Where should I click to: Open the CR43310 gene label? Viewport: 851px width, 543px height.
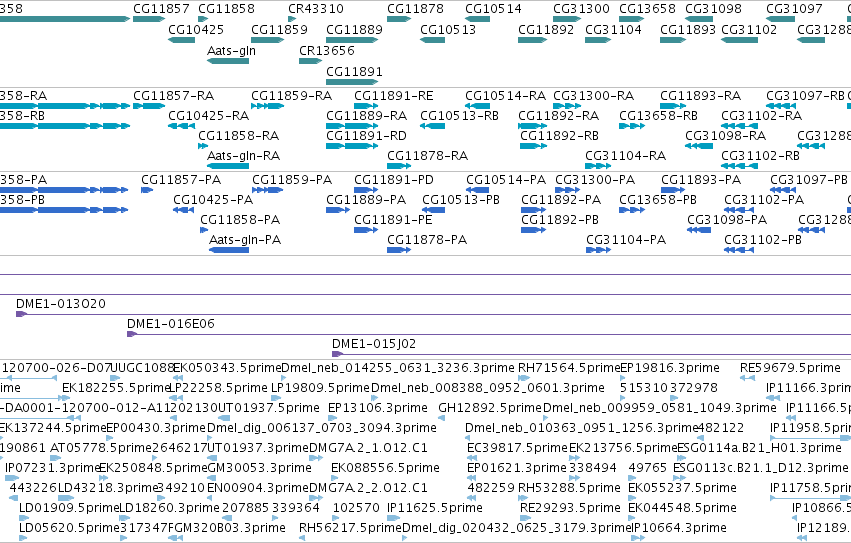pyautogui.click(x=316, y=9)
